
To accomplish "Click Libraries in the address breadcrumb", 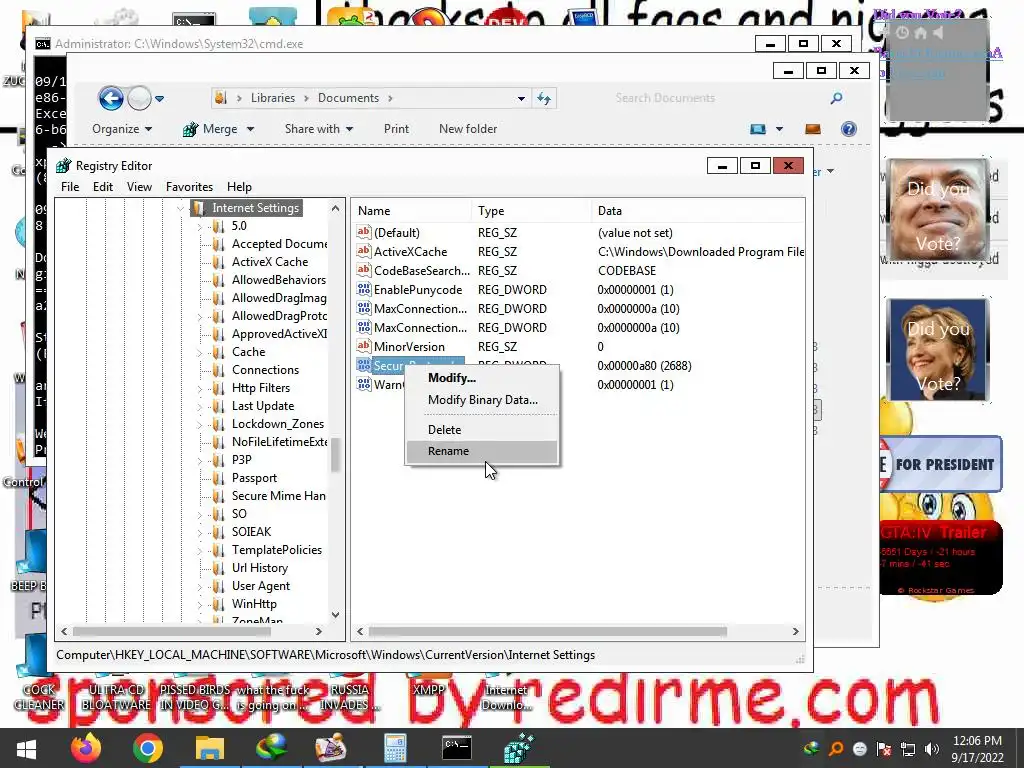I will coord(273,98).
